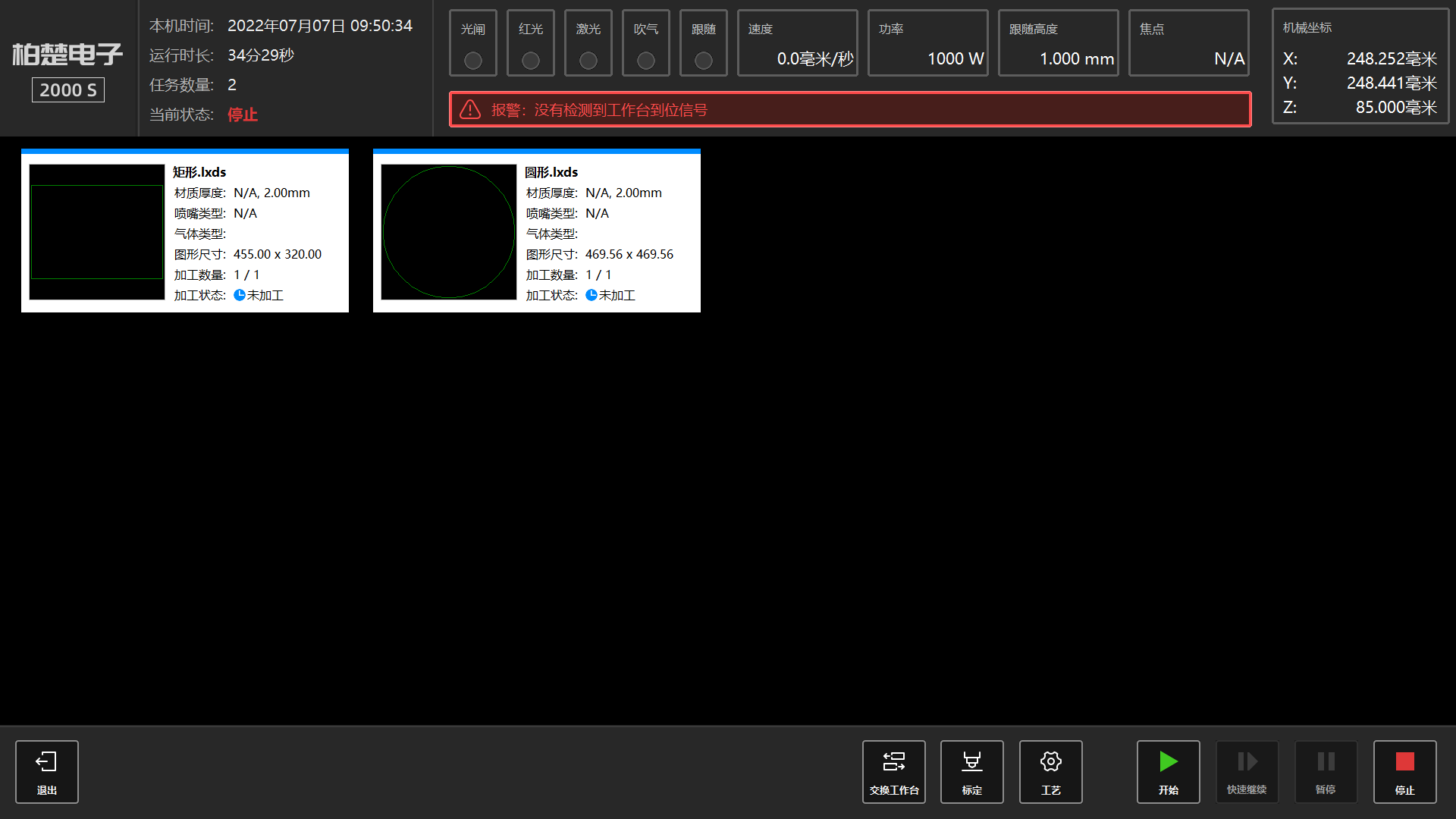Screen dimensions: 1456x819
Task: Click the Y coordinate 248.441毫米
Action: pyautogui.click(x=1392, y=83)
